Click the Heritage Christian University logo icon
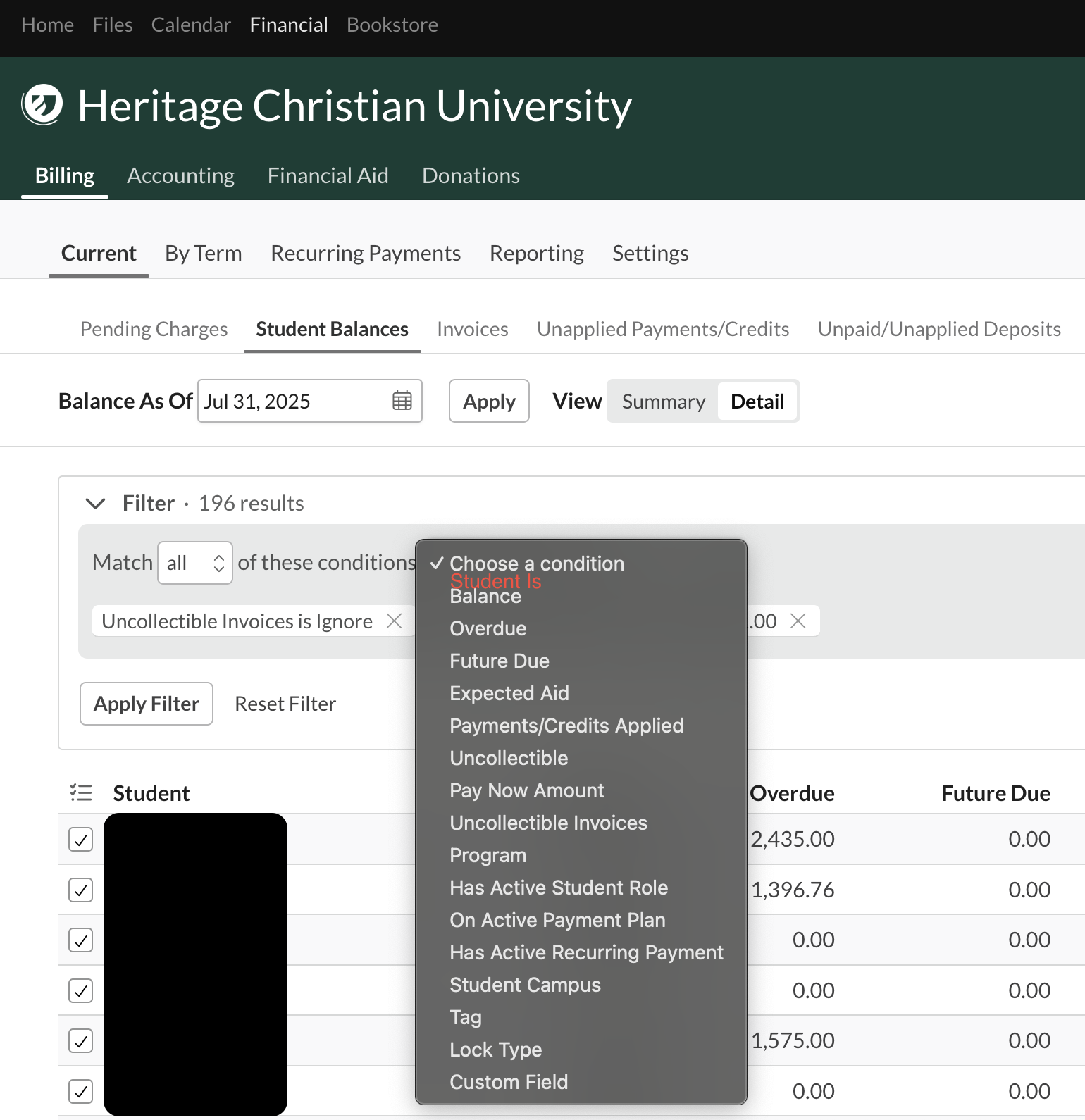Image resolution: width=1085 pixels, height=1120 pixels. pyautogui.click(x=42, y=105)
